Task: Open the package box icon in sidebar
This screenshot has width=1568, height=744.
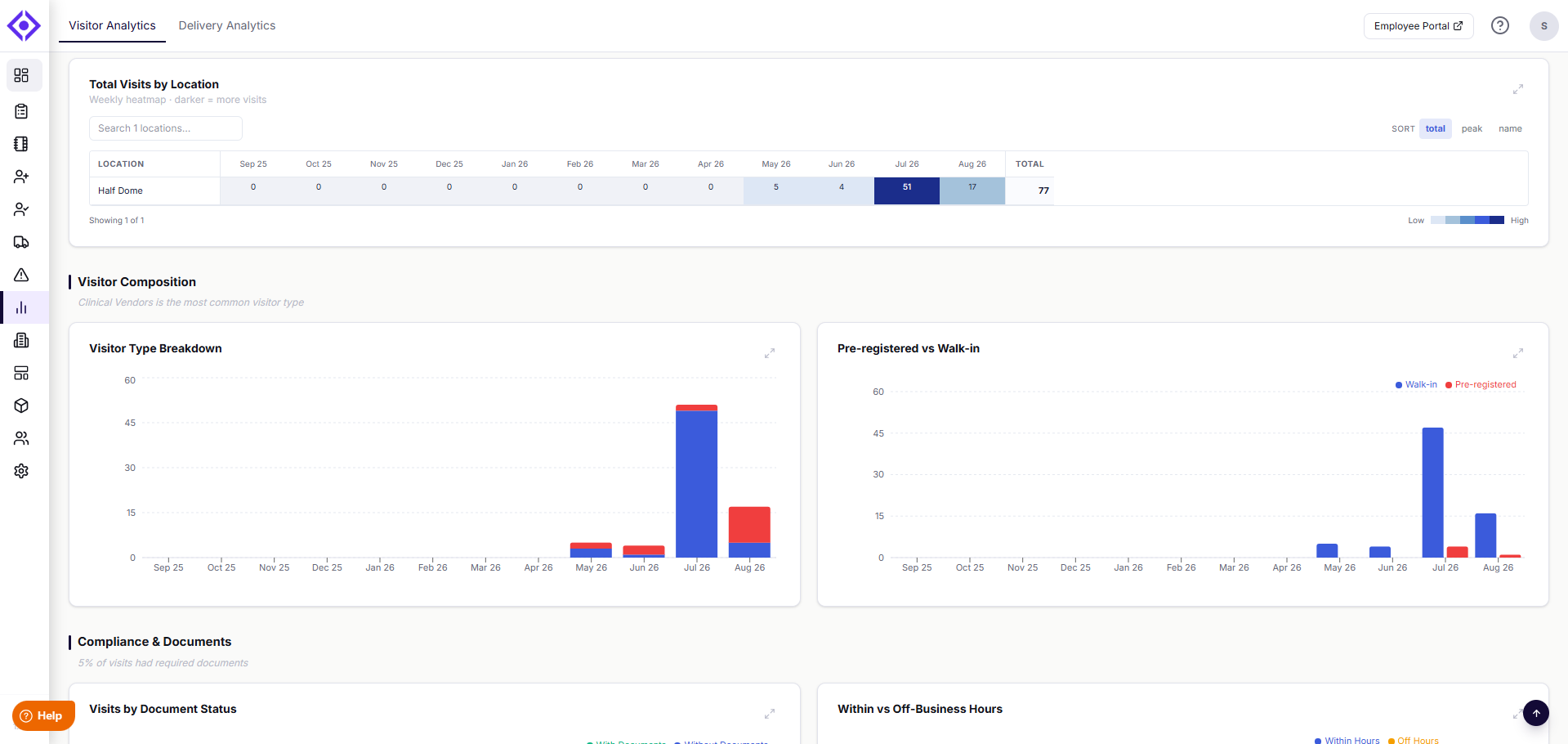Action: click(22, 406)
